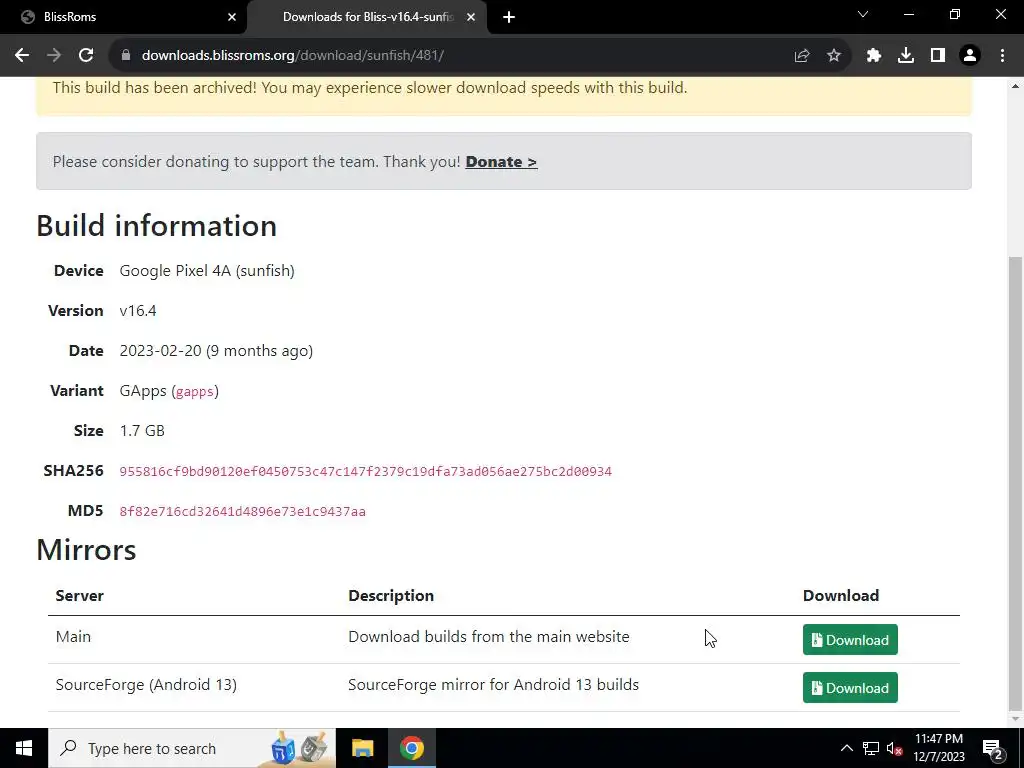Toggle the Chrome side panel
This screenshot has height=768, width=1024.
[x=938, y=56]
